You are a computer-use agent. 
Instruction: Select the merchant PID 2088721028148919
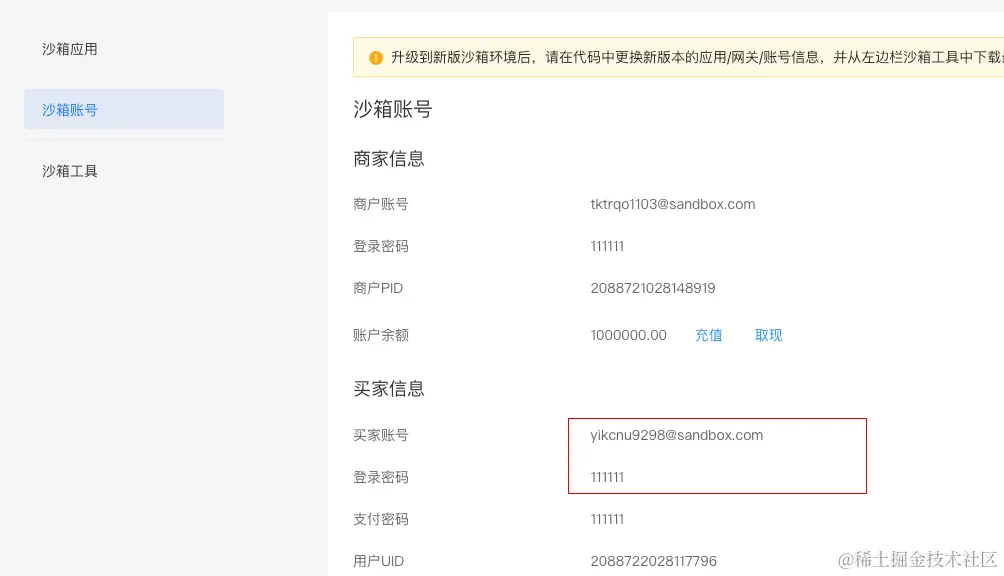click(x=652, y=288)
